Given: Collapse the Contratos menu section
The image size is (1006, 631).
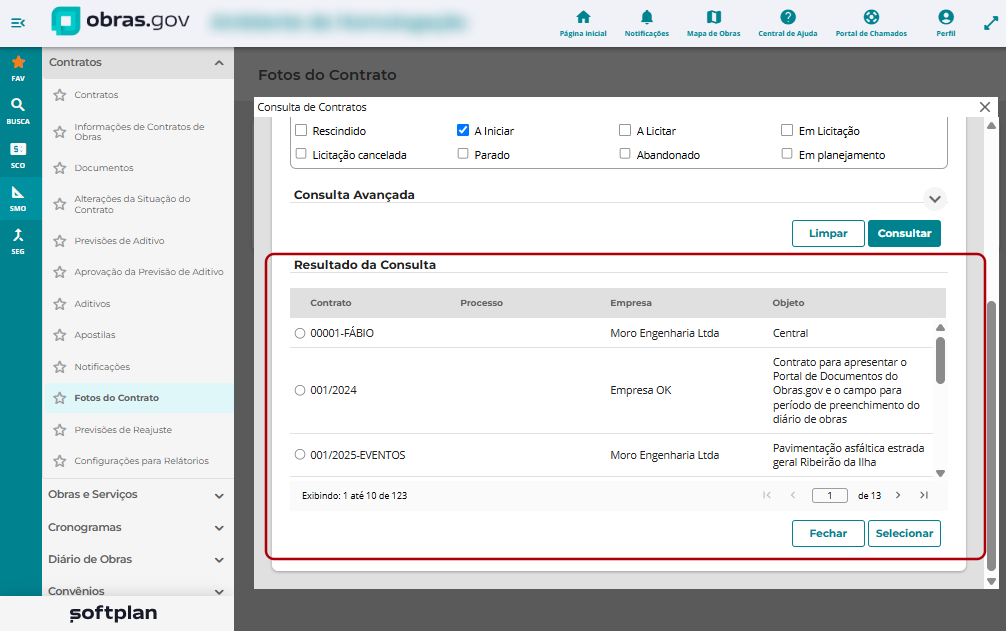Looking at the screenshot, I should point(219,63).
